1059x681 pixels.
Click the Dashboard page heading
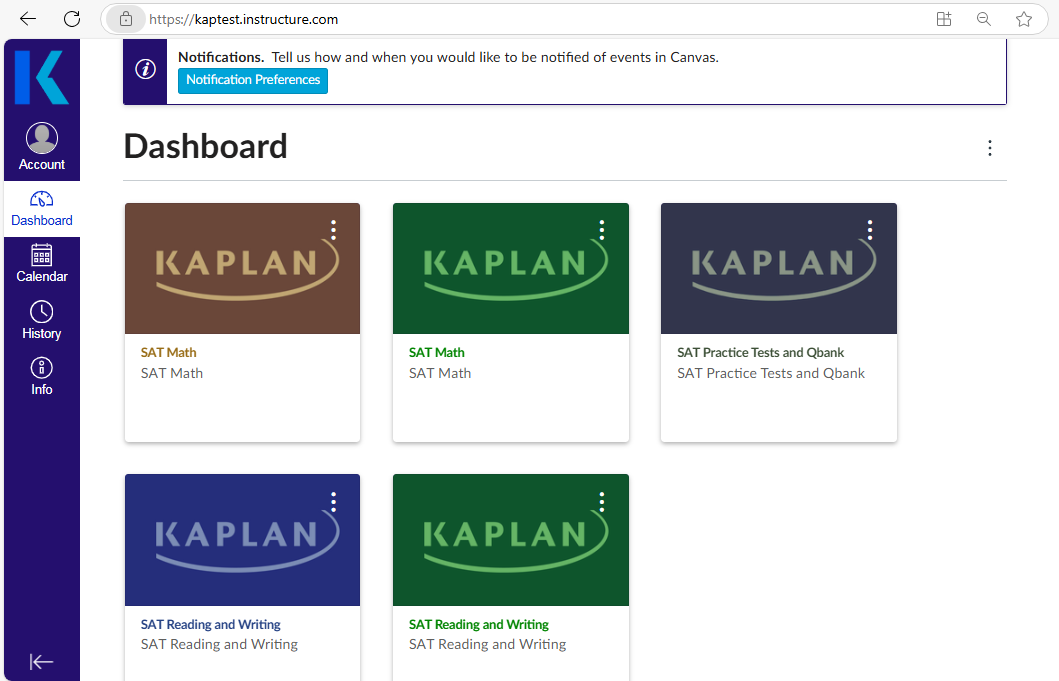[x=206, y=147]
